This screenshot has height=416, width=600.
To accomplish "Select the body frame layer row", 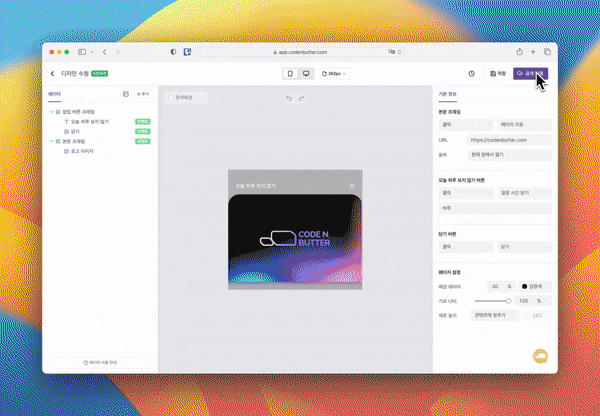I will (99, 141).
